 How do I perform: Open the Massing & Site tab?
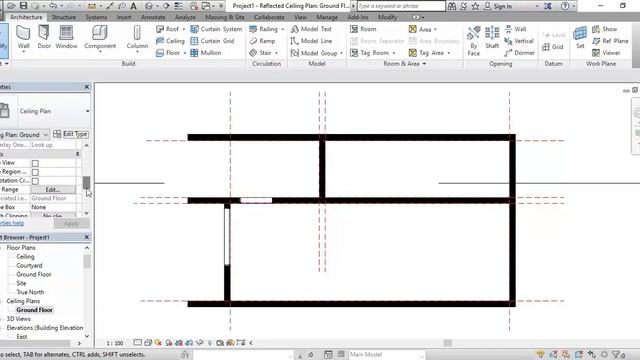click(224, 17)
